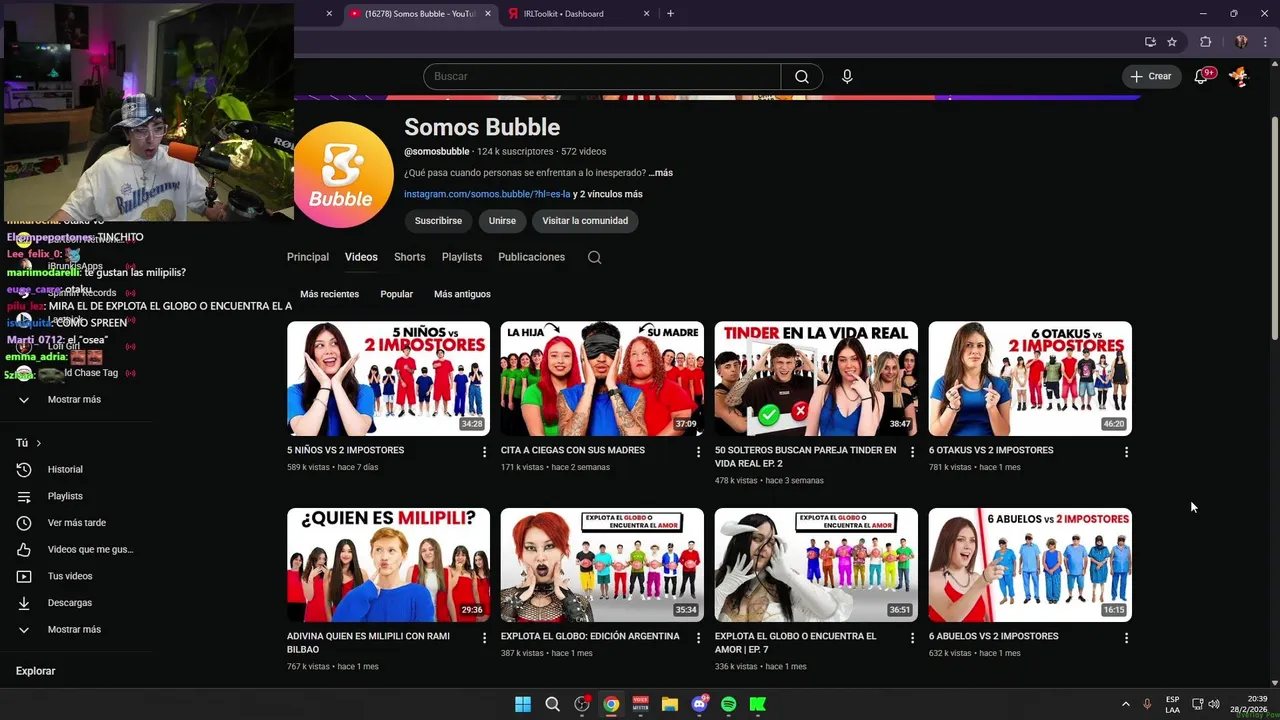Click EXPLOTA EL GLOBO O ENCUENTRA EL AMOR EP. 7 title
The height and width of the screenshot is (720, 1280).
click(796, 642)
